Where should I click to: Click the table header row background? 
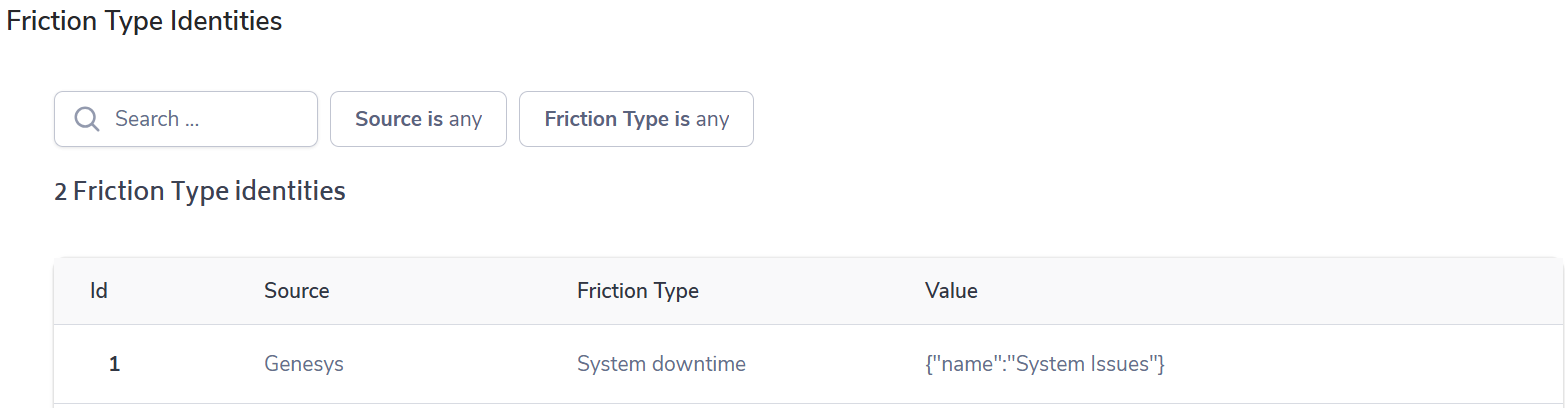[x=1250, y=291]
